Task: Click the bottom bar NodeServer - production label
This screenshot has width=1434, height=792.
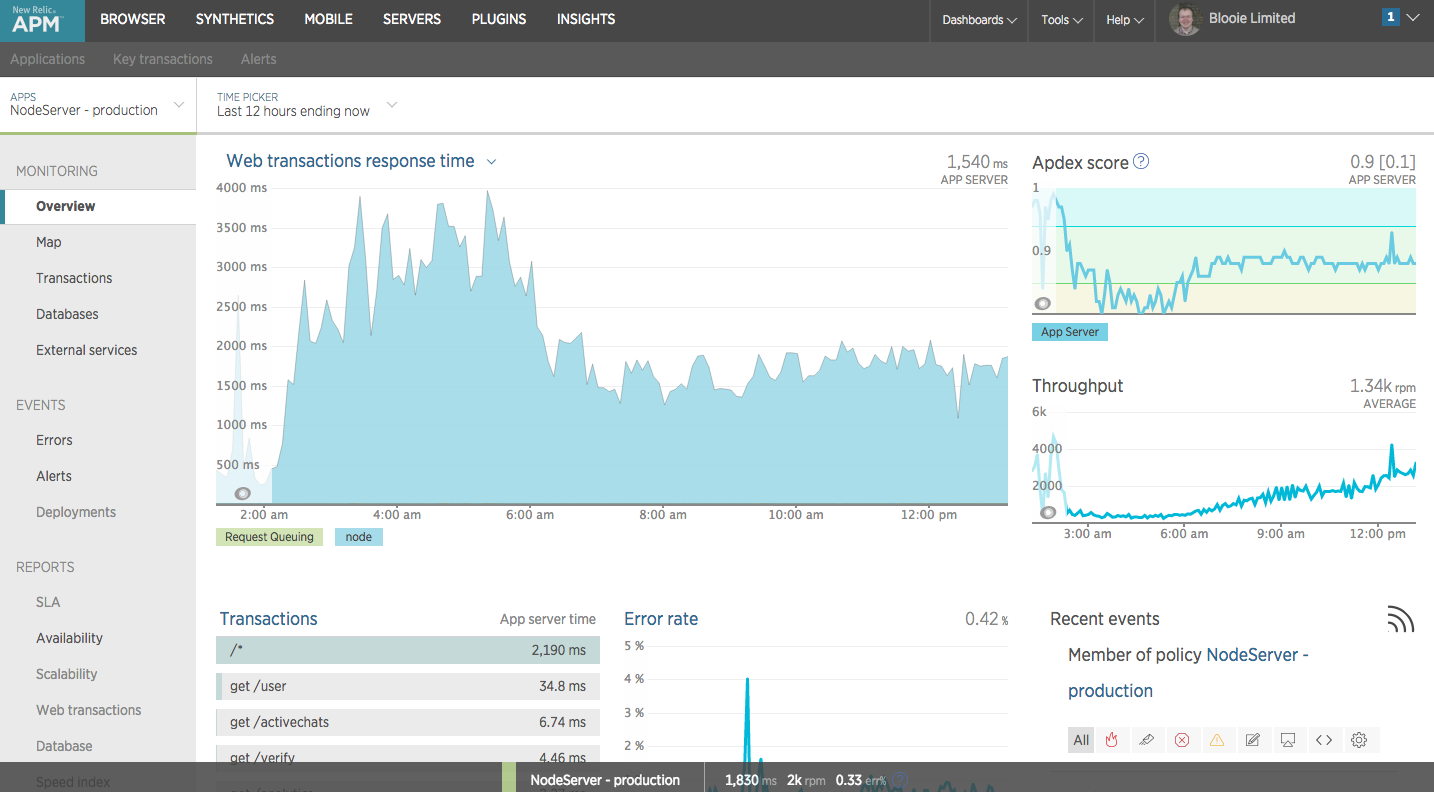Action: click(x=605, y=780)
